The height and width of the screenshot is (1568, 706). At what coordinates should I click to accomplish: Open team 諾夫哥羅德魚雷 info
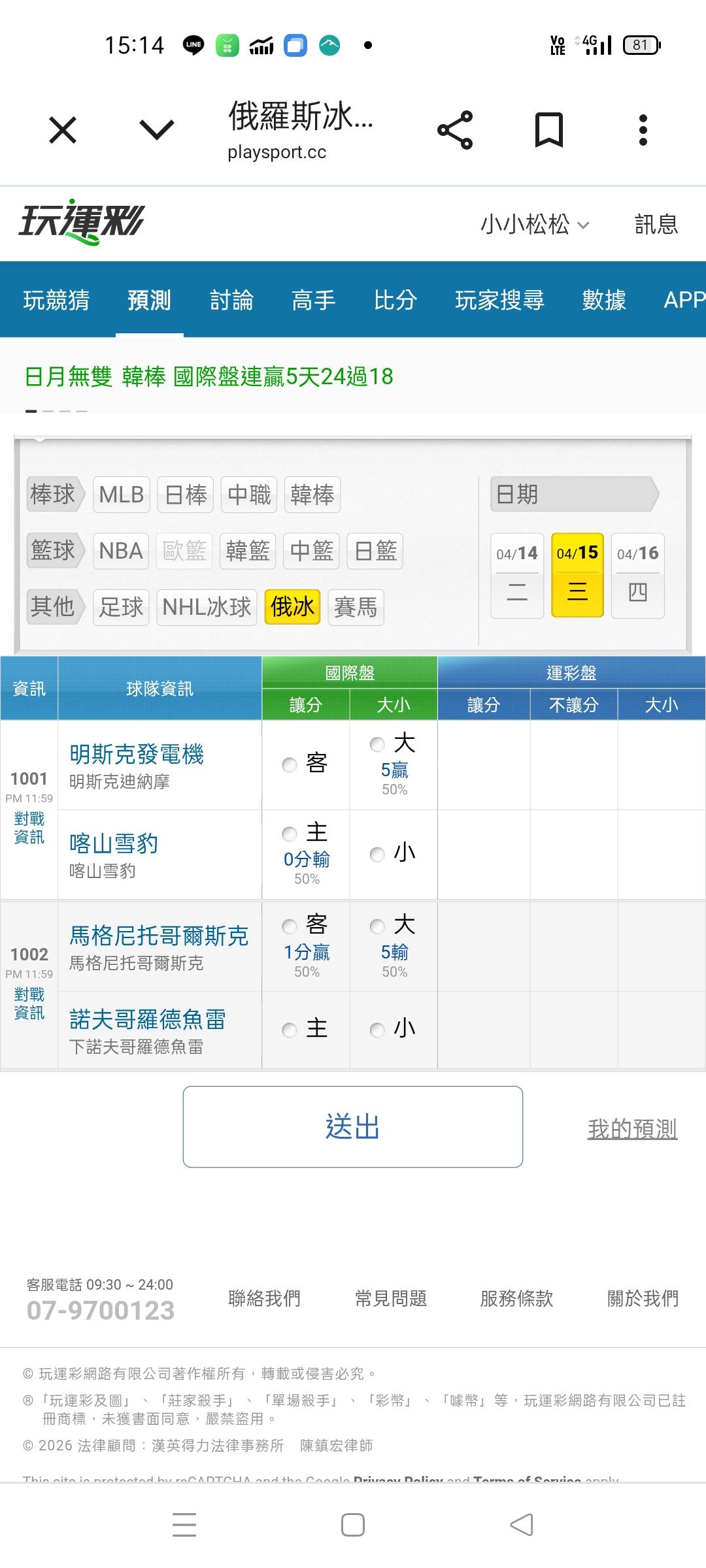148,1020
